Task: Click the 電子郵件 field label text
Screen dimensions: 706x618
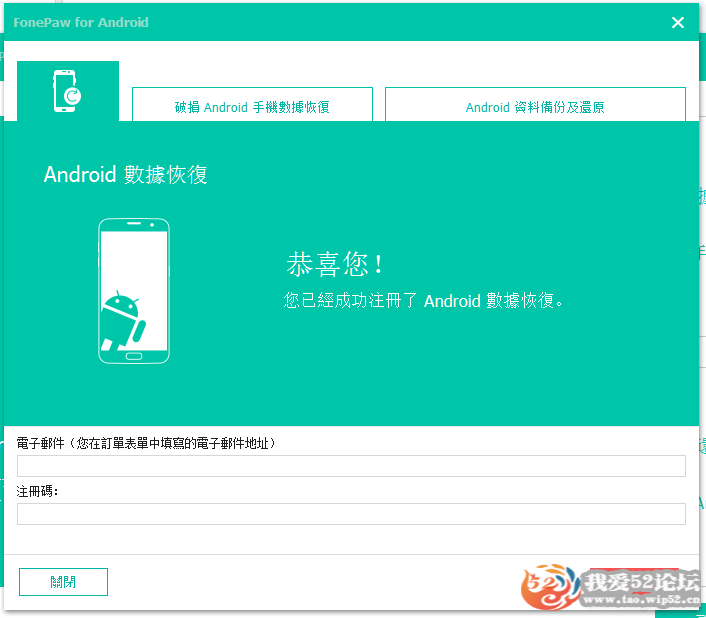Action: [x=146, y=443]
